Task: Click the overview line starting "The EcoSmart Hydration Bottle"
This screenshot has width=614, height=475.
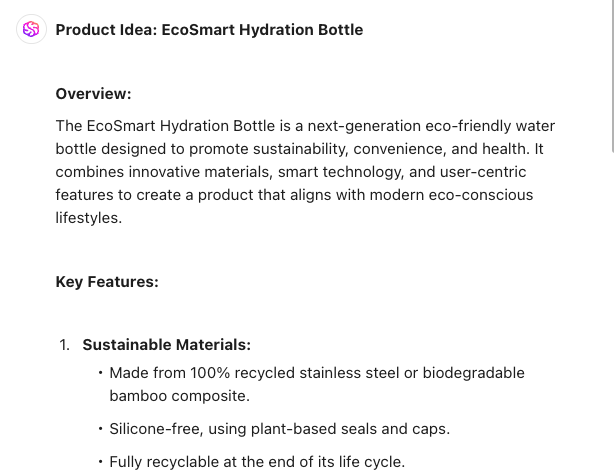Action: tap(305, 126)
